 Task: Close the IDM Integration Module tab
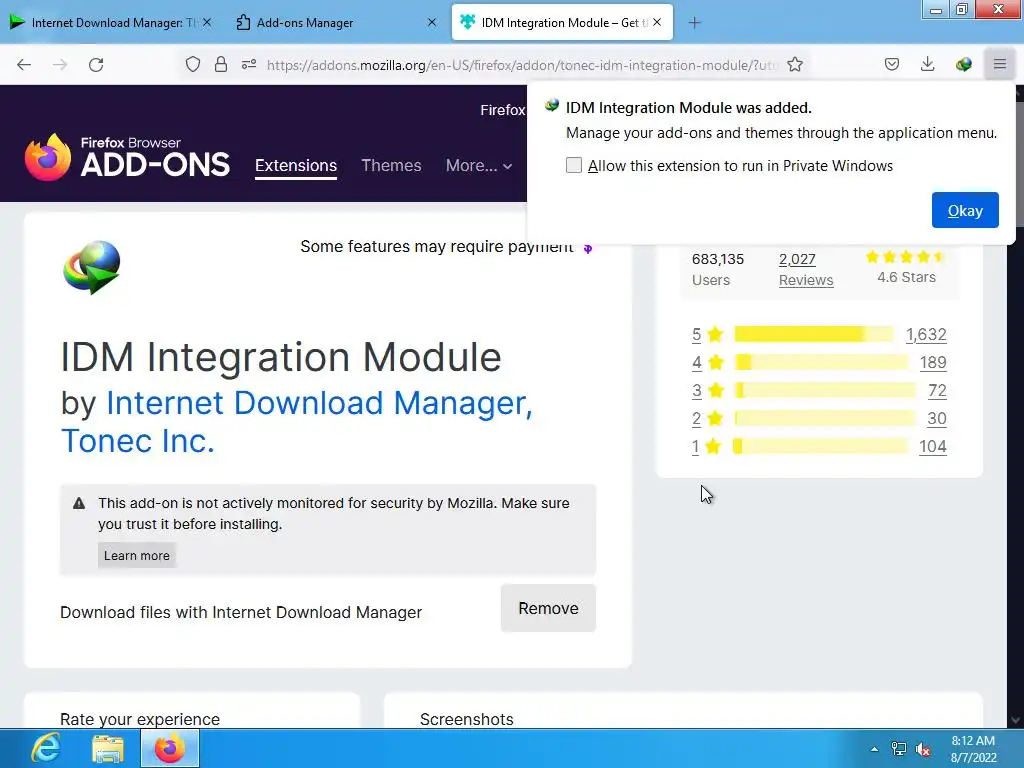coord(657,22)
